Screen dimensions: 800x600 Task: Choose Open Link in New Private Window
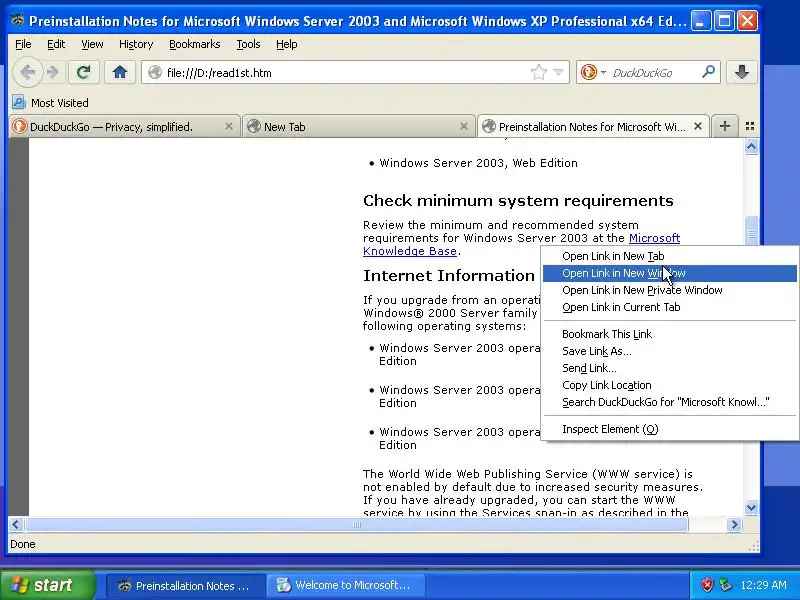(669, 290)
